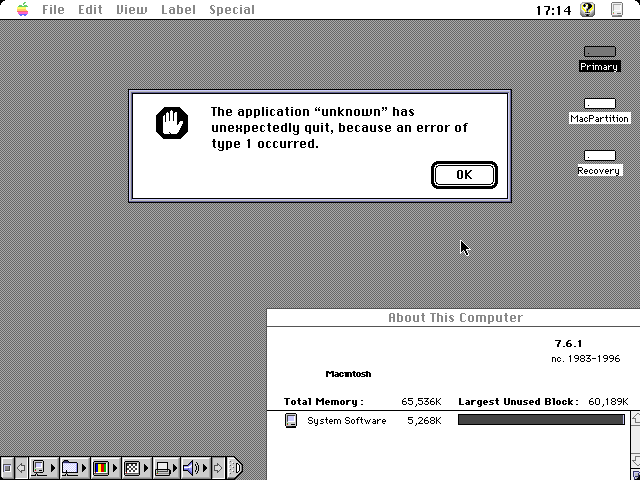
Task: Click the "unexpectedly quit" error message text
Action: tap(339, 127)
